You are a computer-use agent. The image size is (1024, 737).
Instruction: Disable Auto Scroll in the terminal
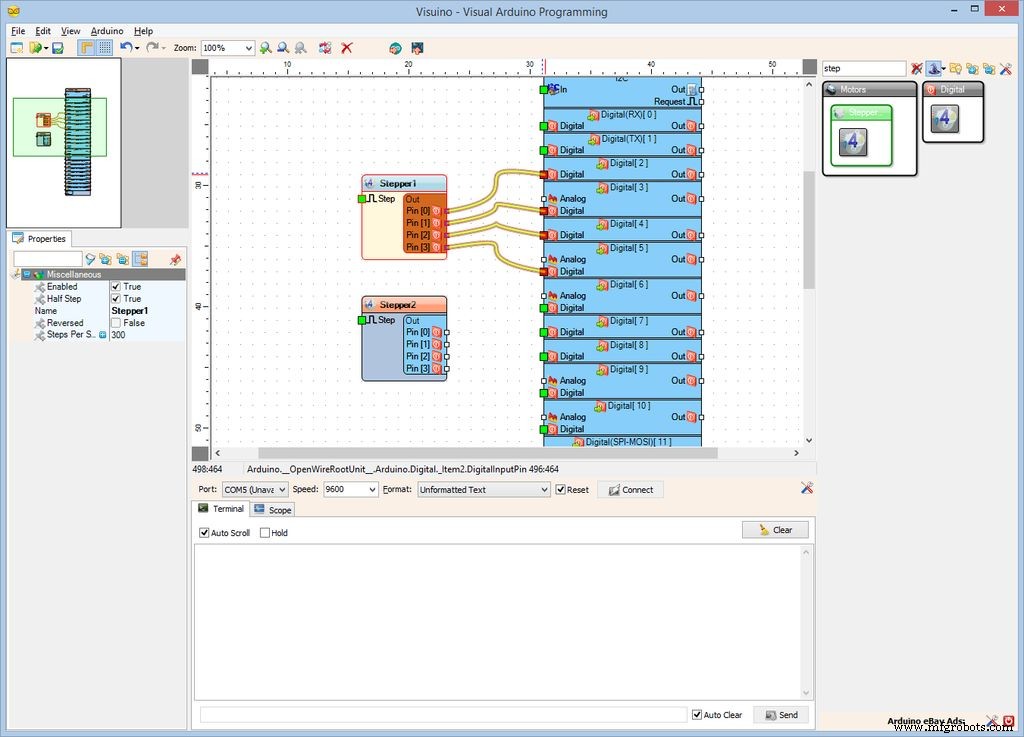(205, 532)
